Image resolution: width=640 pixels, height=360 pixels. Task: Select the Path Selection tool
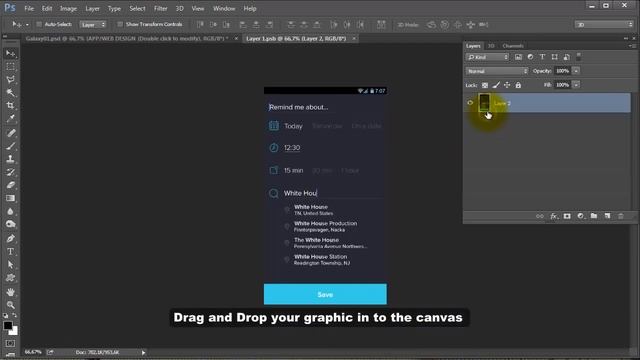click(x=11, y=264)
